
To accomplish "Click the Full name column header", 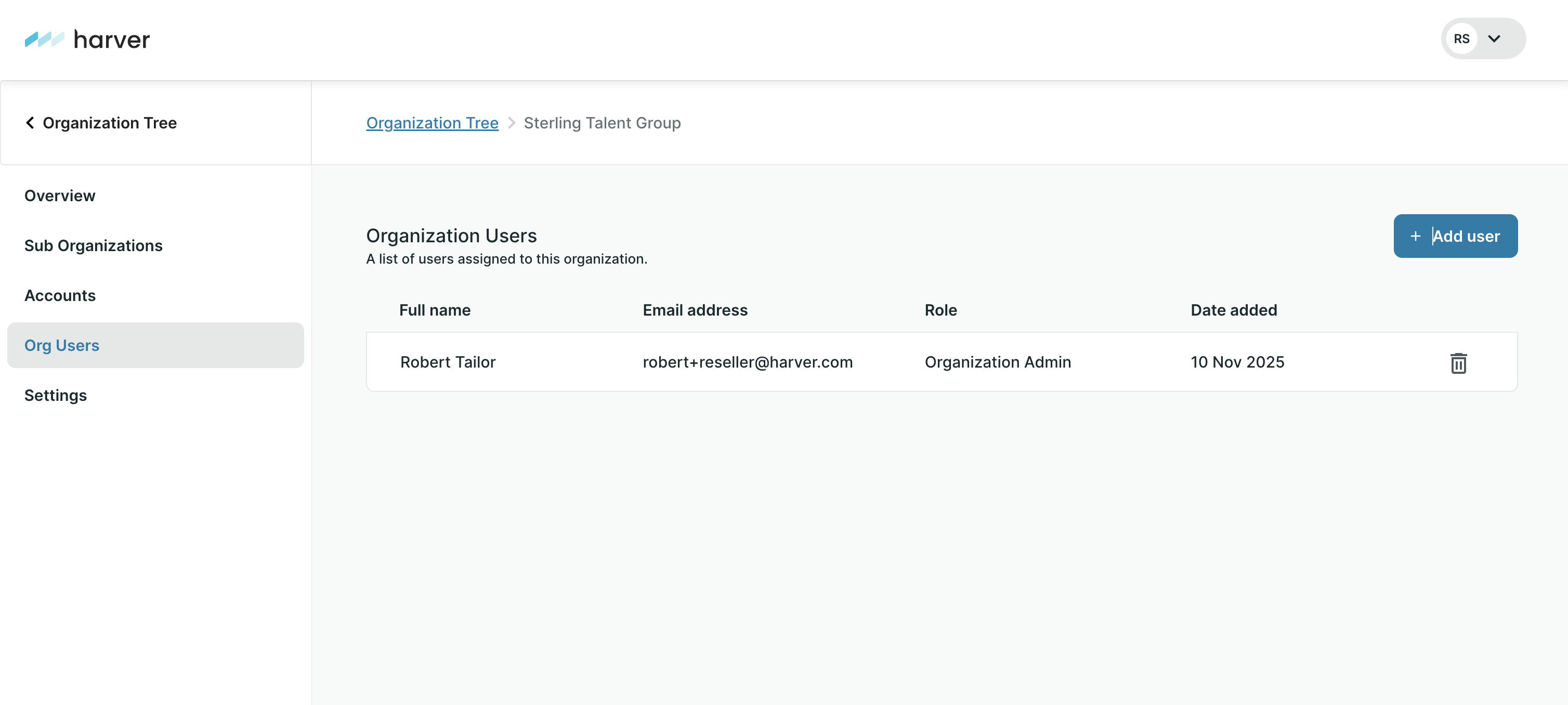I will tap(434, 310).
